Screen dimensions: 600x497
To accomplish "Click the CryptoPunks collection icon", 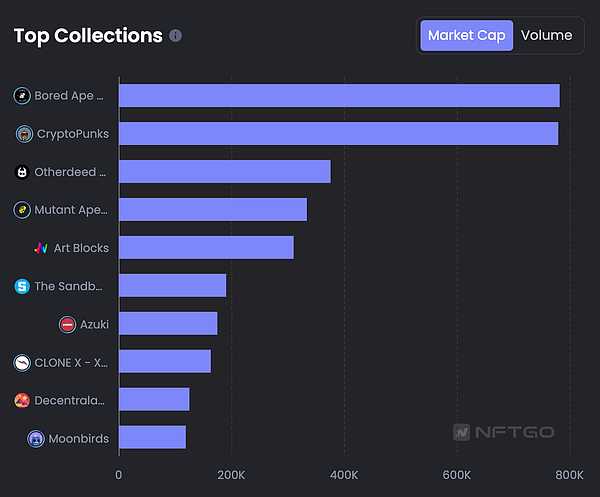I will [25, 134].
